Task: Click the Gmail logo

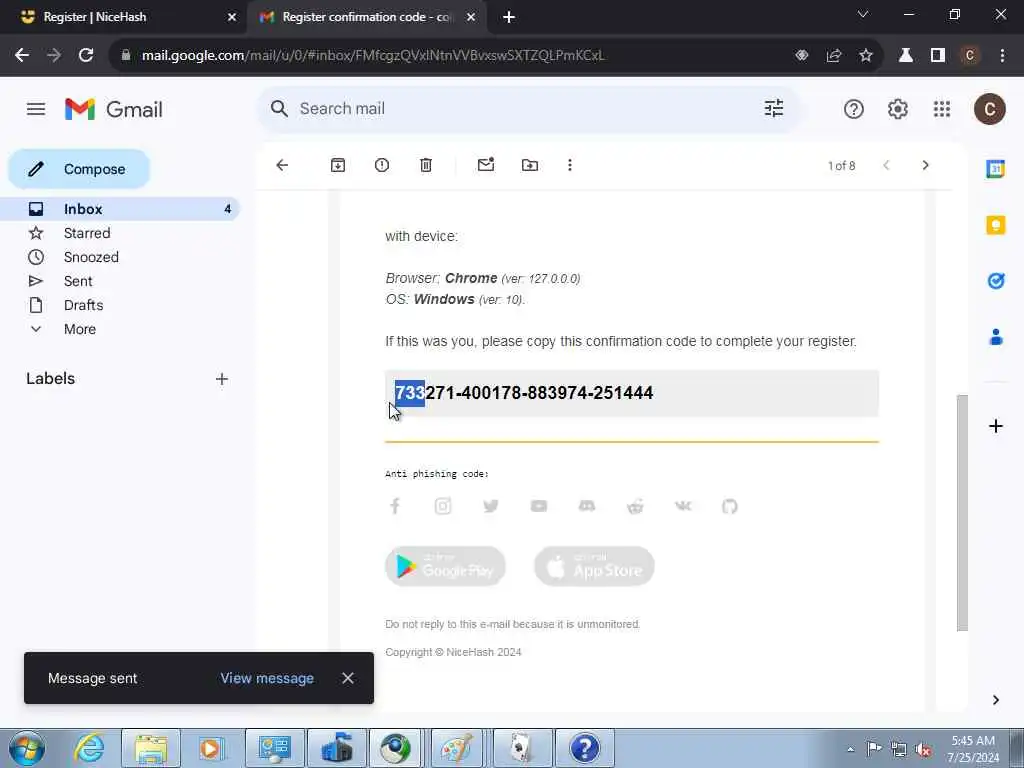Action: click(x=114, y=109)
